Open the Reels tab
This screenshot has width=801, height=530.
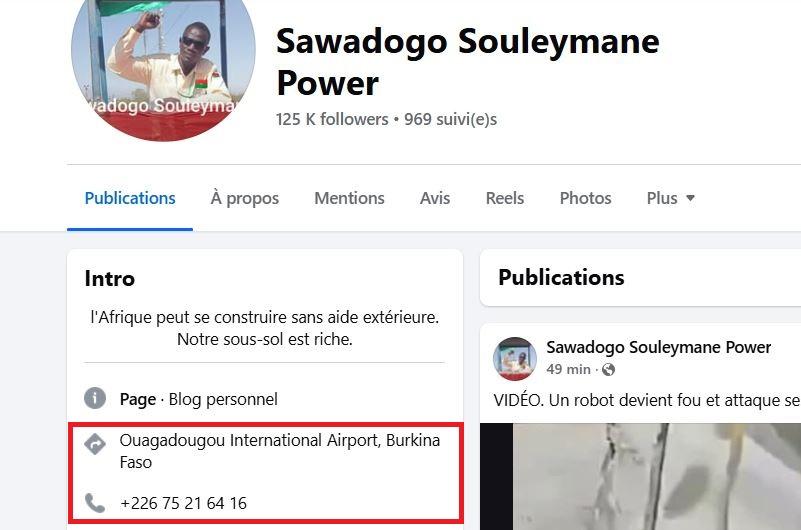click(x=505, y=198)
